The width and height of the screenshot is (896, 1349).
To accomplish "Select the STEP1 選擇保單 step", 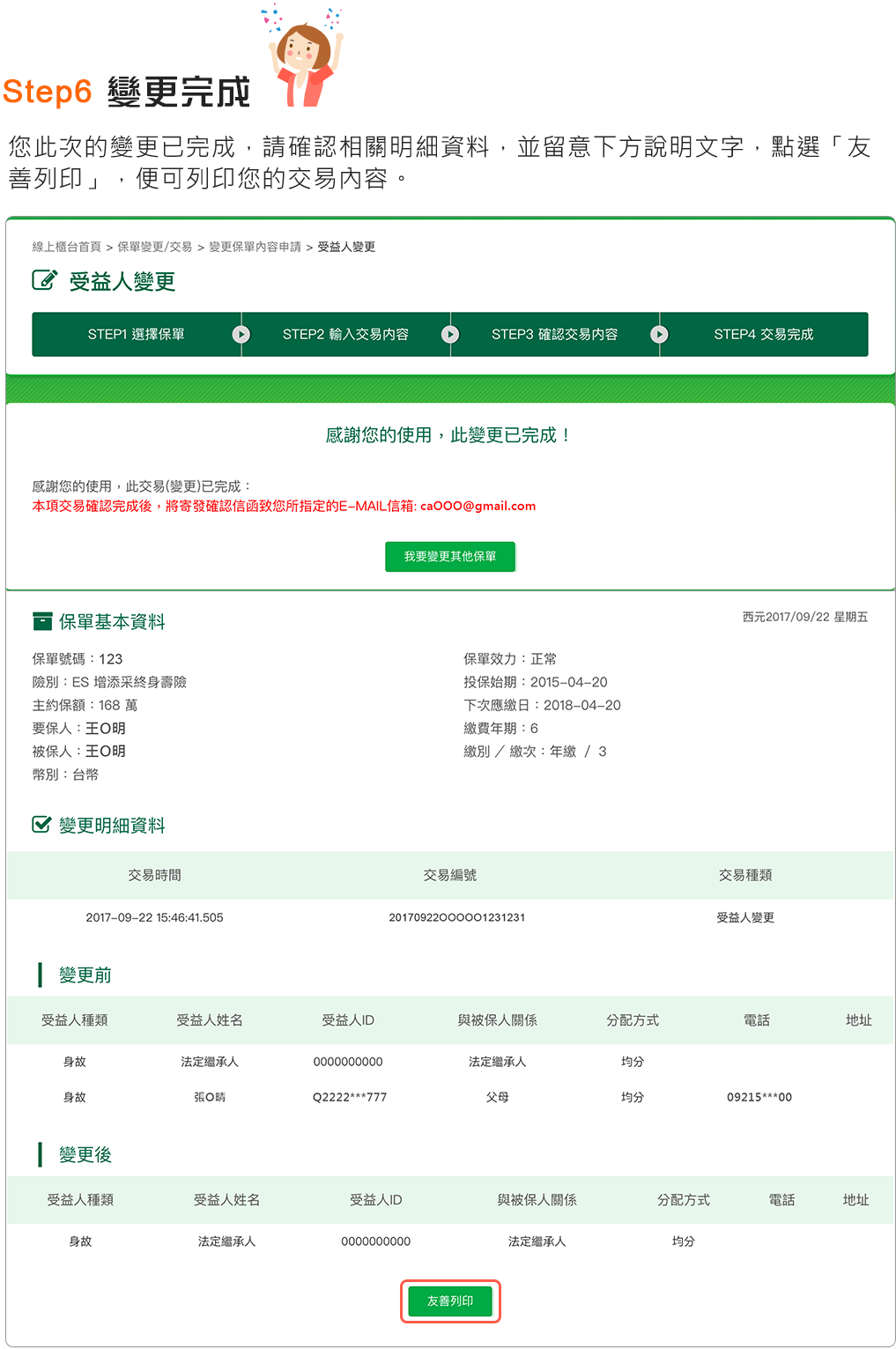I will pos(136,335).
